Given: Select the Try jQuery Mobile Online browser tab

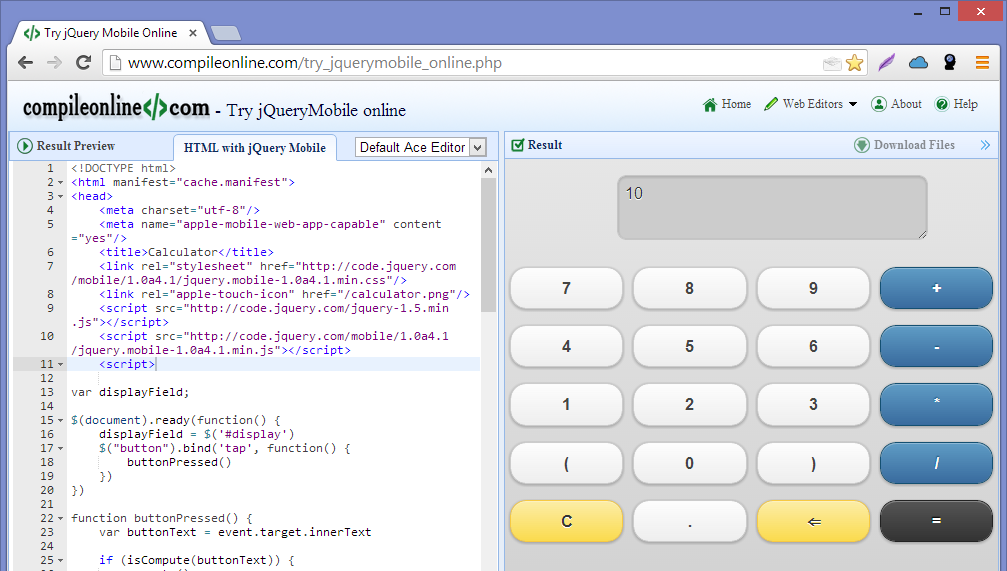Looking at the screenshot, I should pyautogui.click(x=110, y=33).
